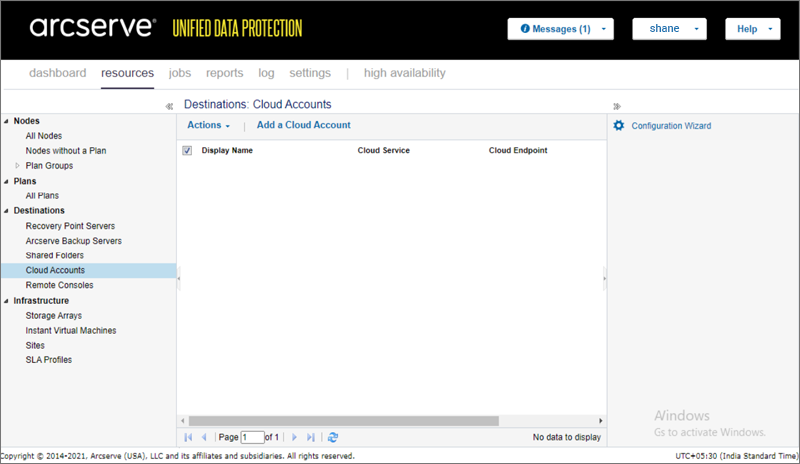Click Add a Cloud Account link
Viewport: 800px width, 464px height.
coord(304,125)
